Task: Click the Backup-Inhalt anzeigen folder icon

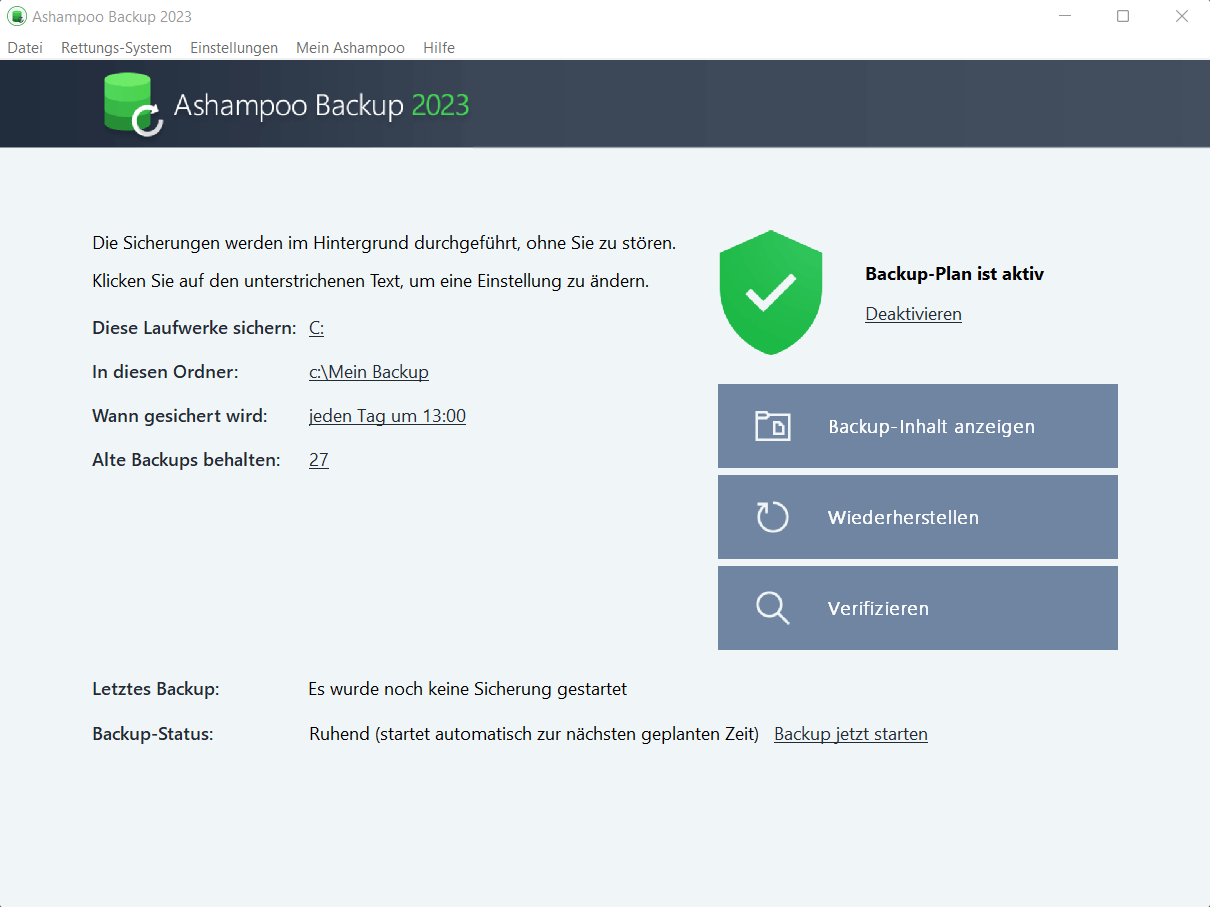Action: [x=771, y=425]
